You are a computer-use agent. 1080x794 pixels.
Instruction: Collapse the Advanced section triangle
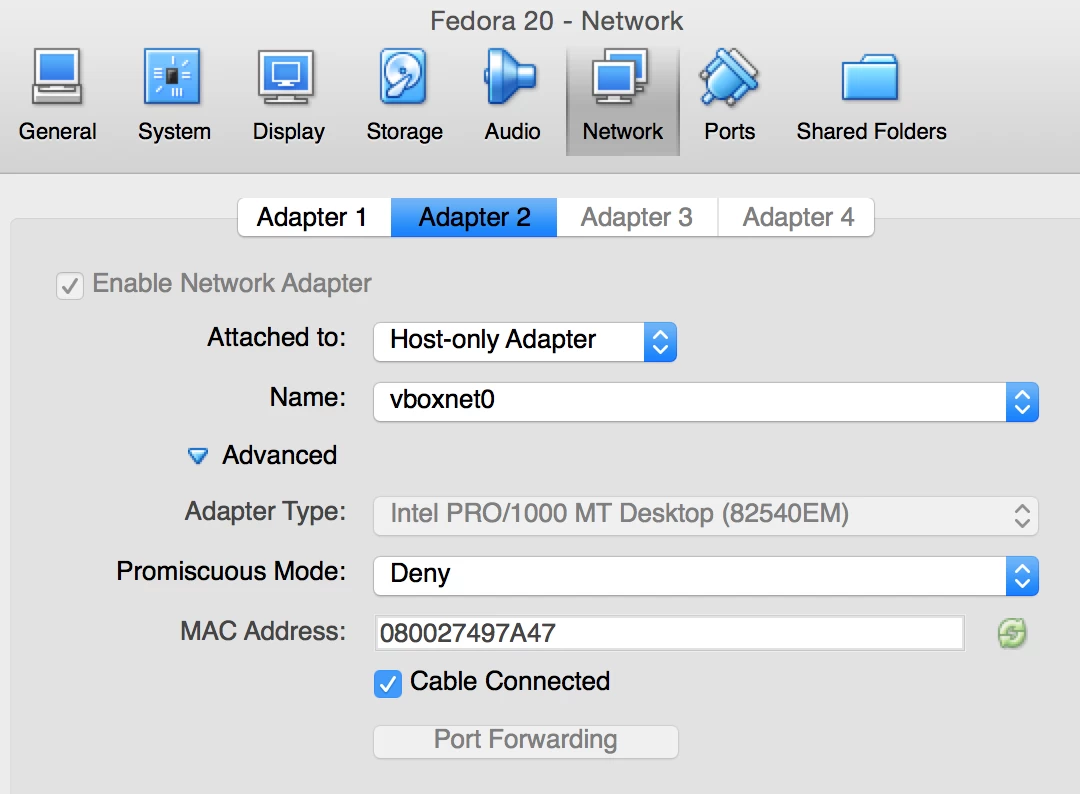tap(198, 456)
